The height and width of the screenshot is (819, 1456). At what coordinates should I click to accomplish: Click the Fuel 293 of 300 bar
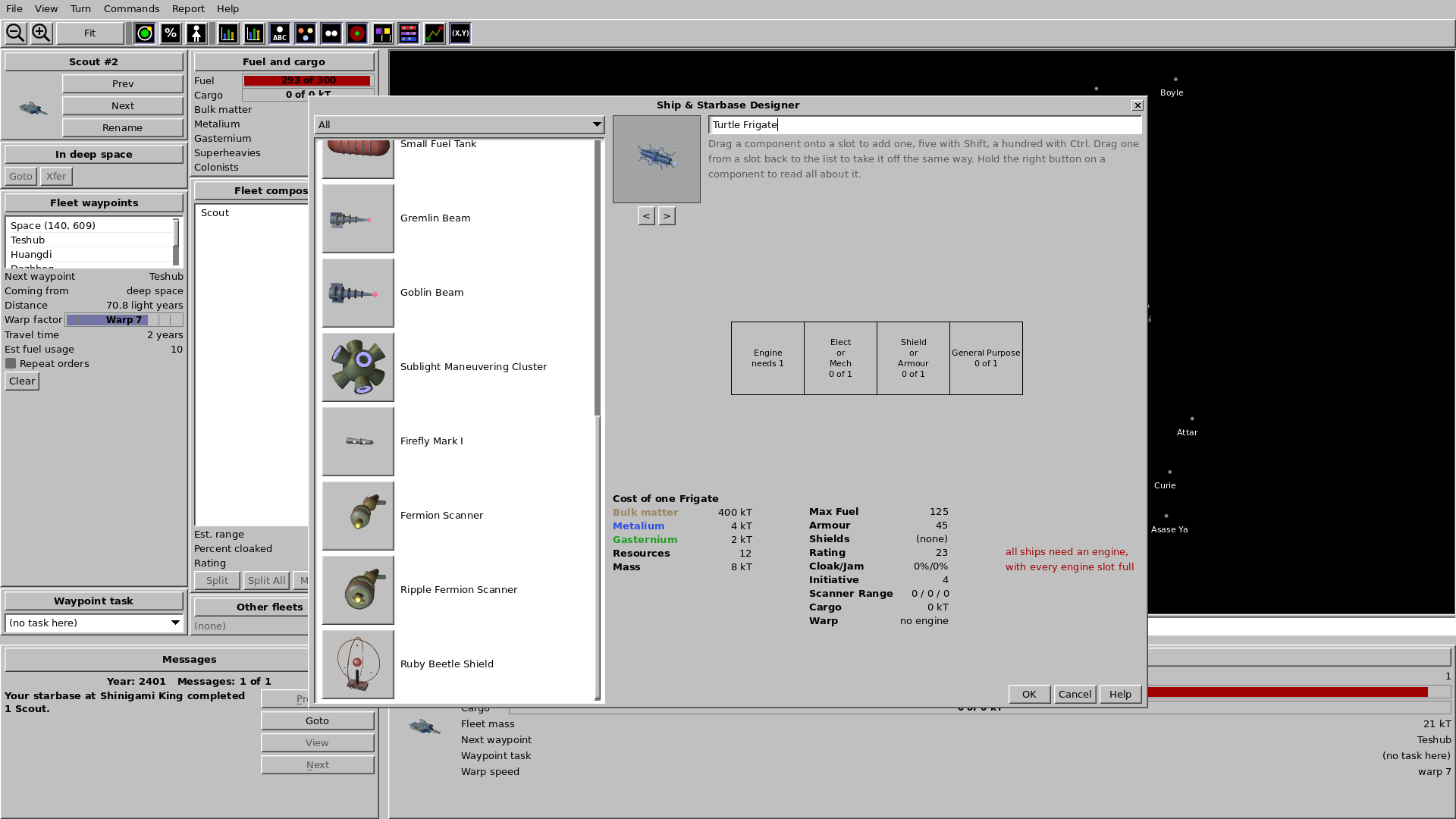[308, 80]
